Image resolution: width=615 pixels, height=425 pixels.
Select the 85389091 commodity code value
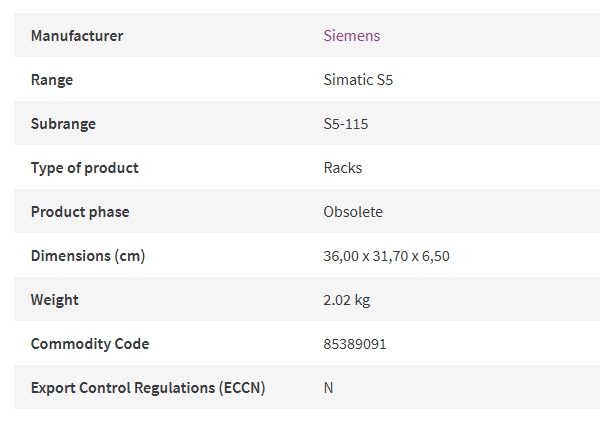[x=355, y=344]
